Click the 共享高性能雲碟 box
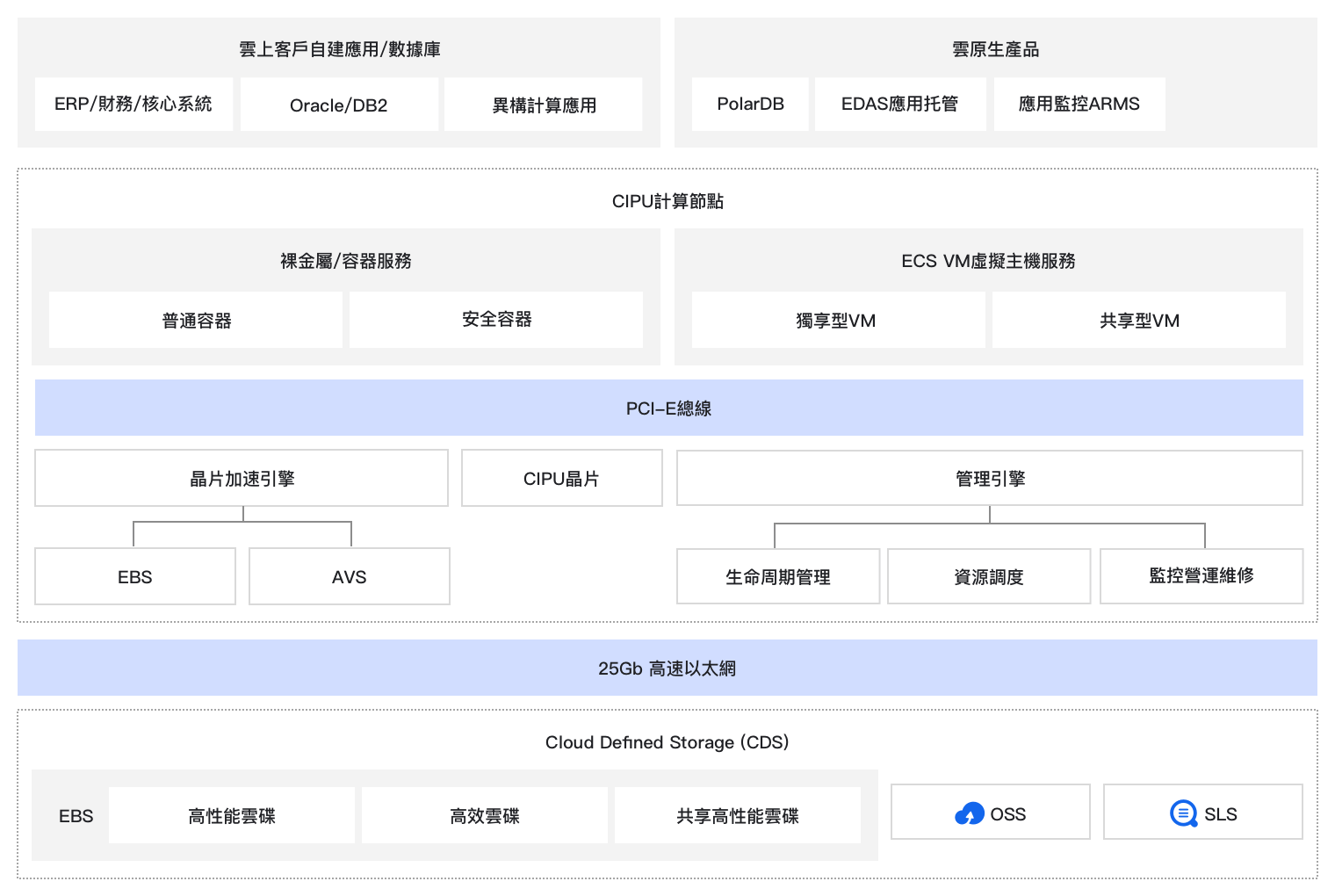 [738, 815]
